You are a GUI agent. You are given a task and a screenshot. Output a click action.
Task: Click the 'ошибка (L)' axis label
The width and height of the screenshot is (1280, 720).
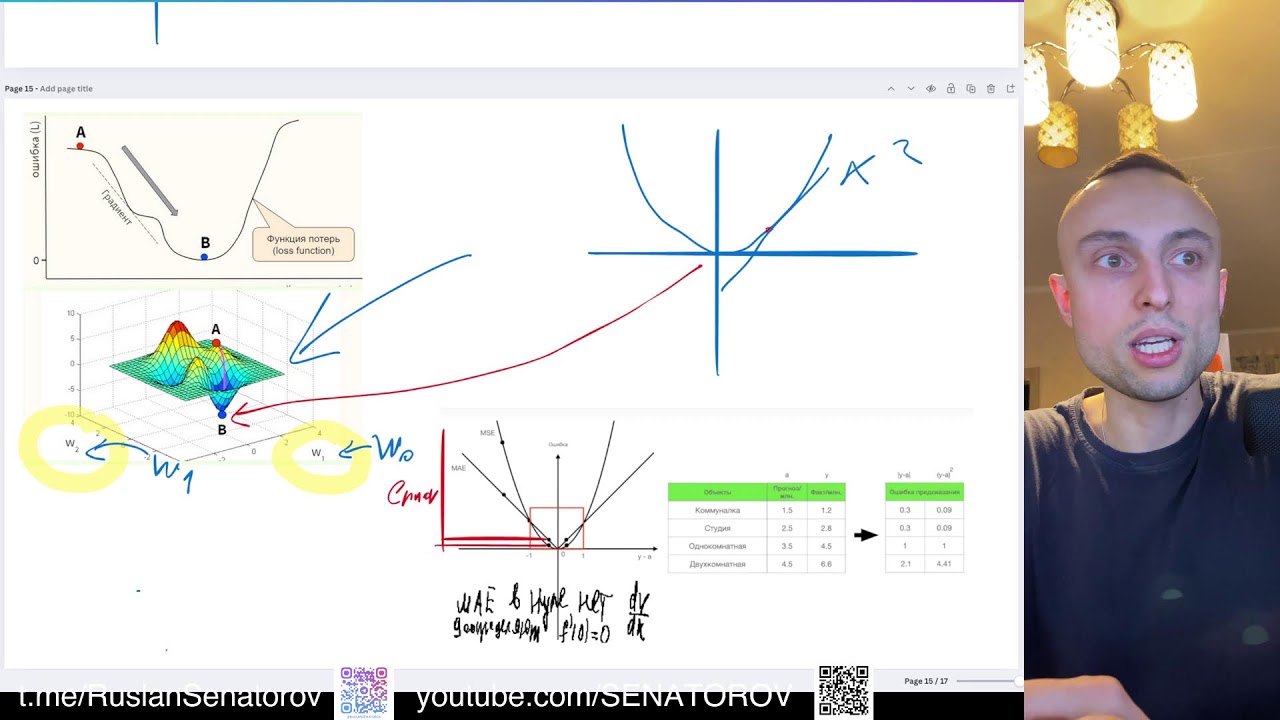[x=35, y=150]
